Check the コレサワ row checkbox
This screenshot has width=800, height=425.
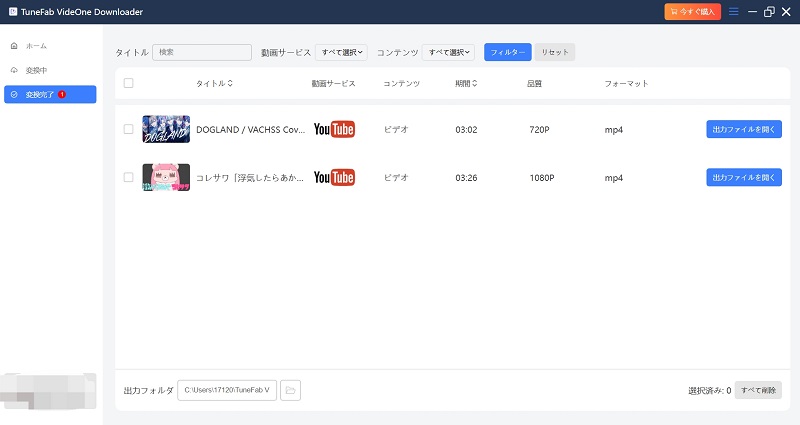(x=129, y=178)
